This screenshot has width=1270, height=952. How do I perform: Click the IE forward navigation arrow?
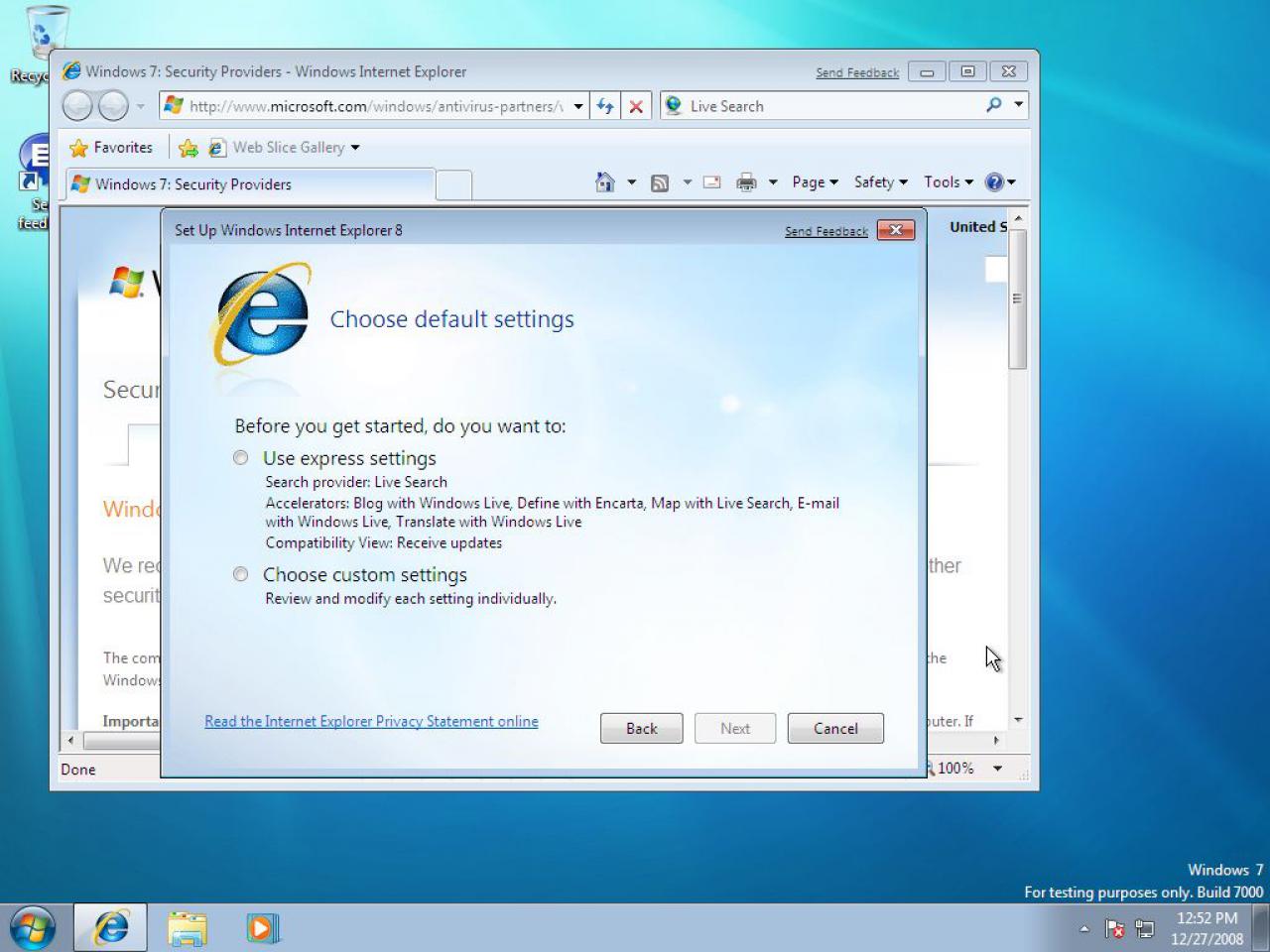click(113, 105)
